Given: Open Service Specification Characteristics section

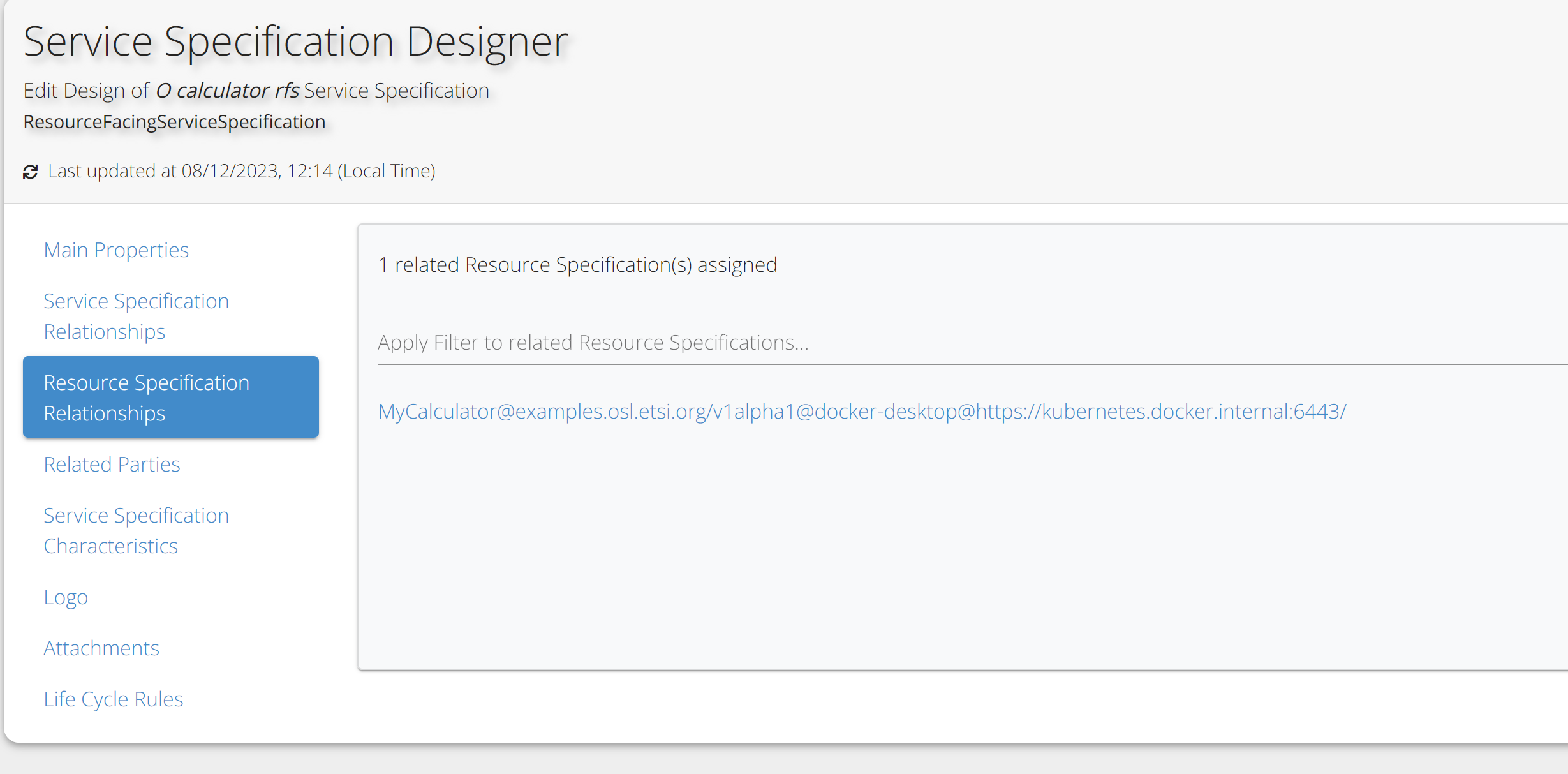Looking at the screenshot, I should [136, 530].
